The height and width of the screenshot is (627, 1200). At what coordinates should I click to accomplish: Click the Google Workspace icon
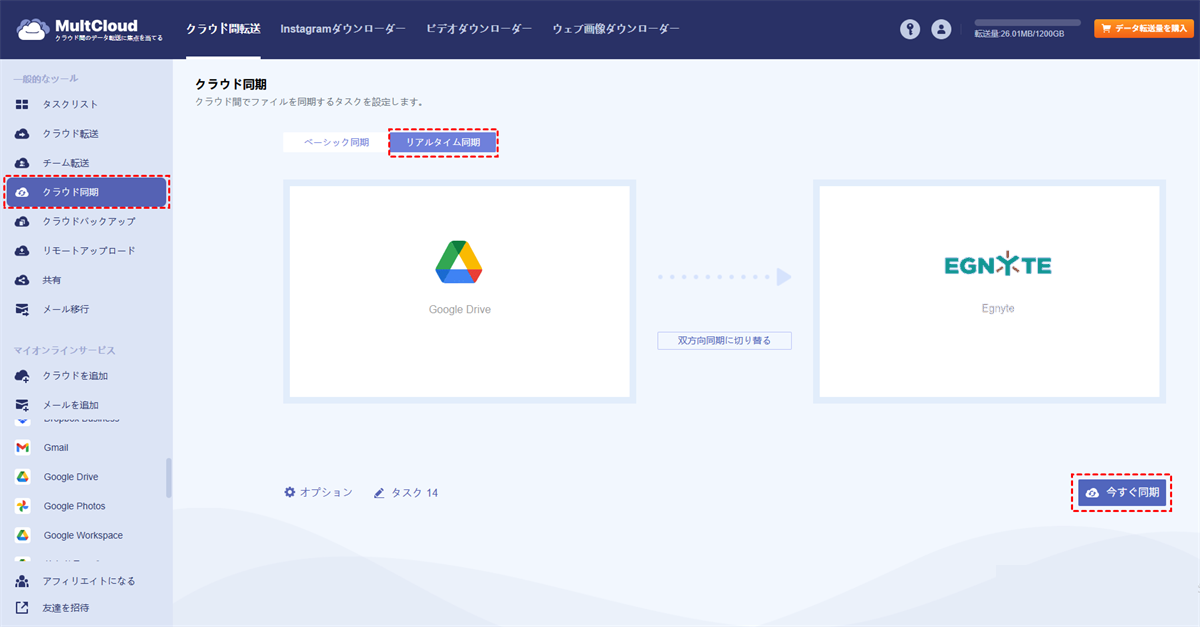click(22, 535)
